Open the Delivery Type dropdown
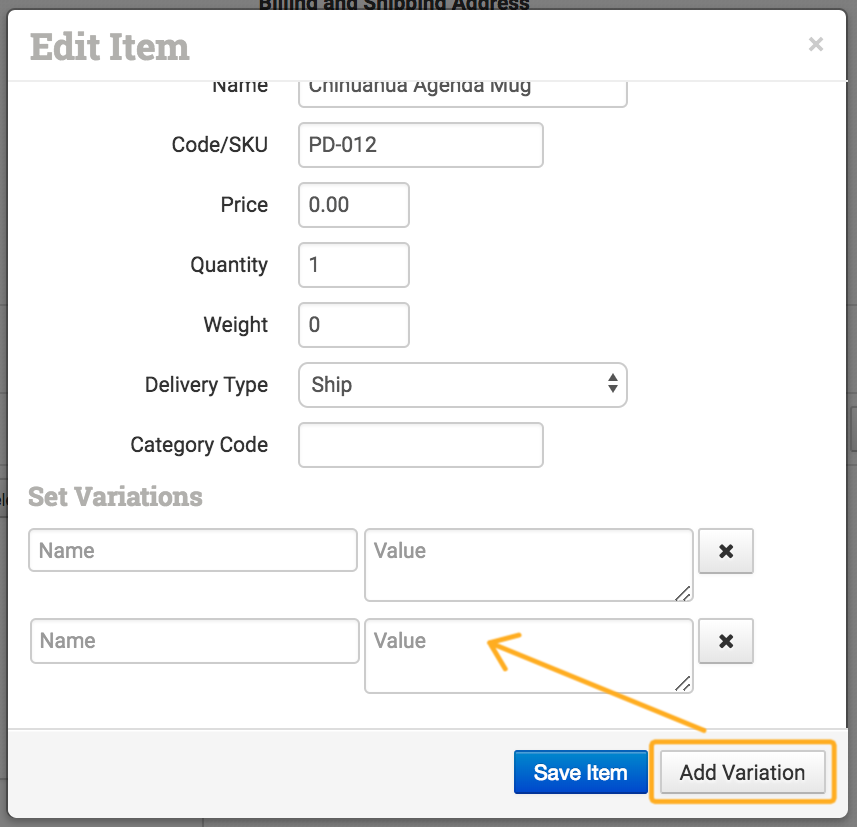 pos(462,385)
